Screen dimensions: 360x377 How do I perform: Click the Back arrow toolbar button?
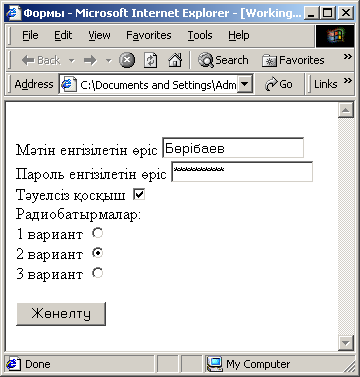point(41,60)
